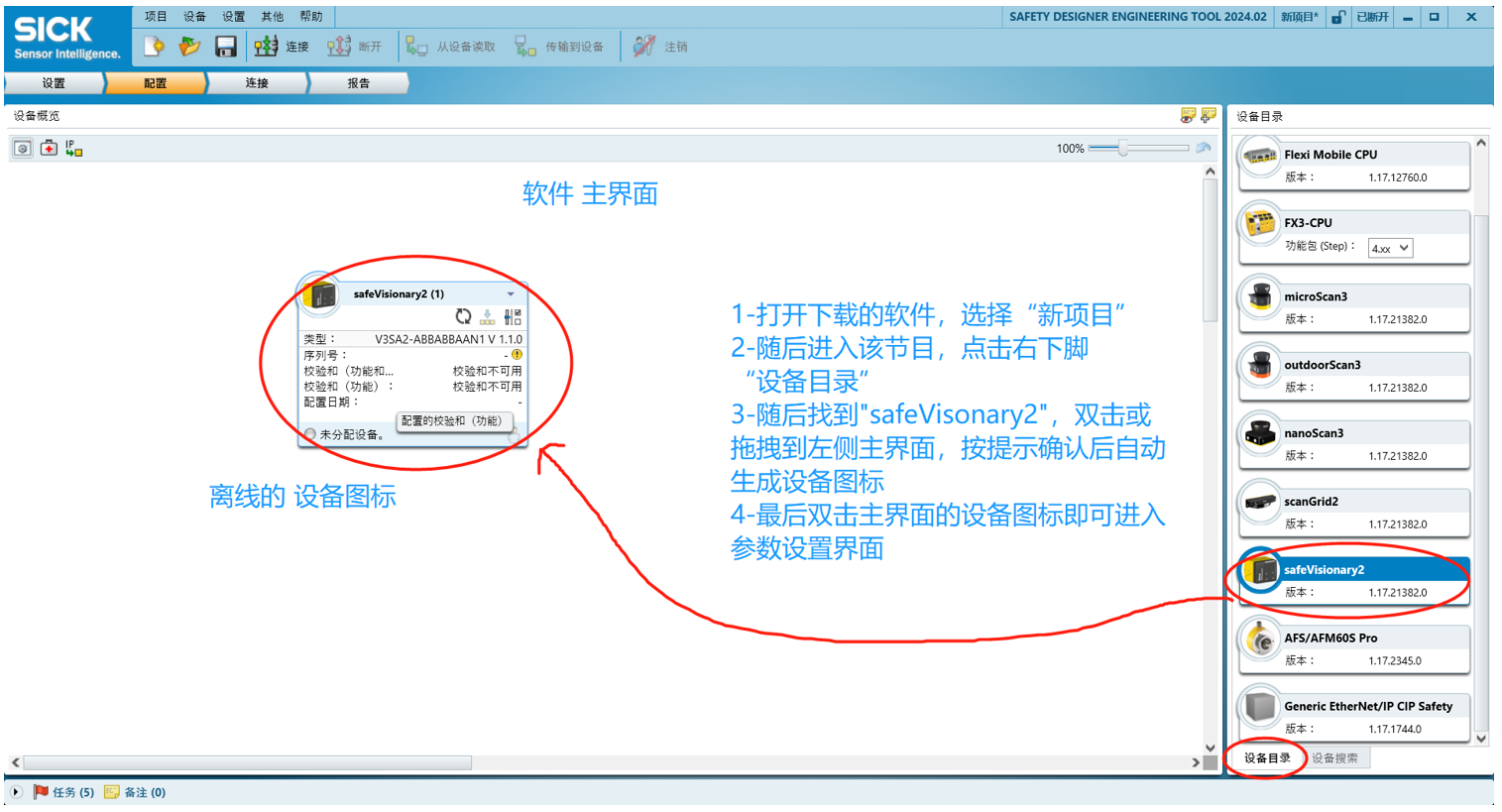Screen dimensions: 1502x812
Task: Click the Save project floppy disk icon
Action: [226, 46]
